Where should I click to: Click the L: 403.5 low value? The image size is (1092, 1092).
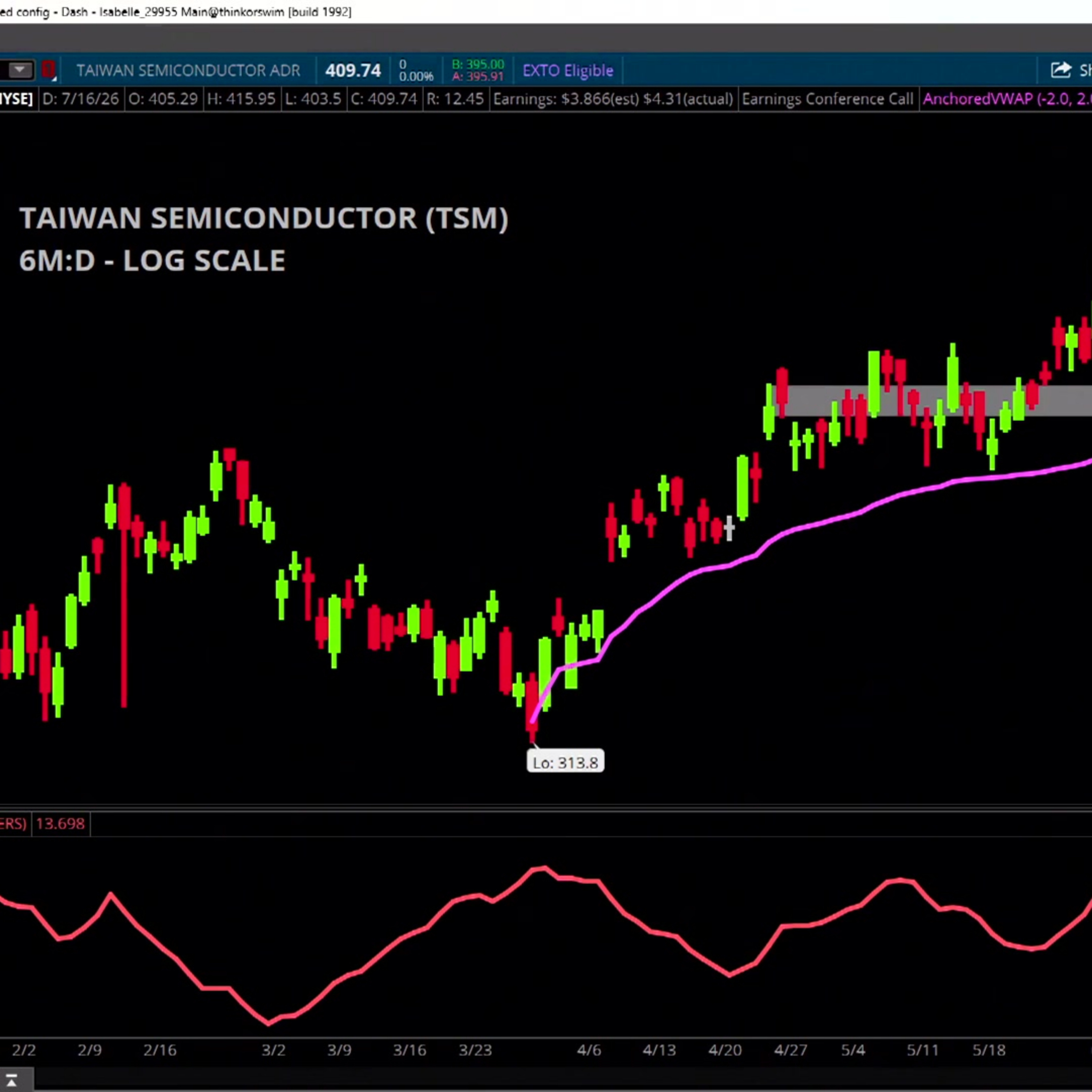[x=313, y=99]
